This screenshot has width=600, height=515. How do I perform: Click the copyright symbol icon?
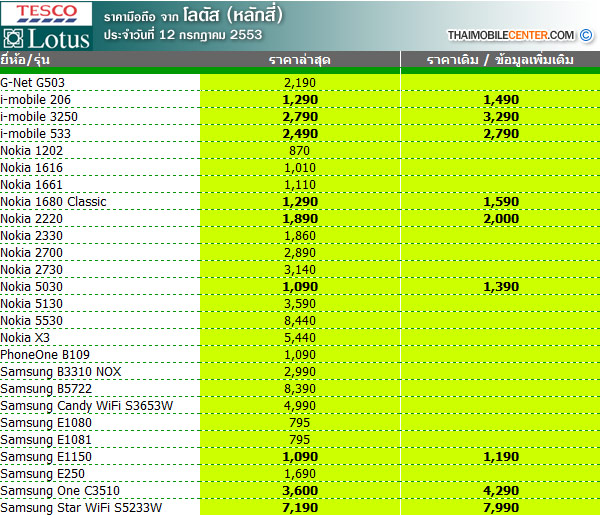click(x=586, y=35)
